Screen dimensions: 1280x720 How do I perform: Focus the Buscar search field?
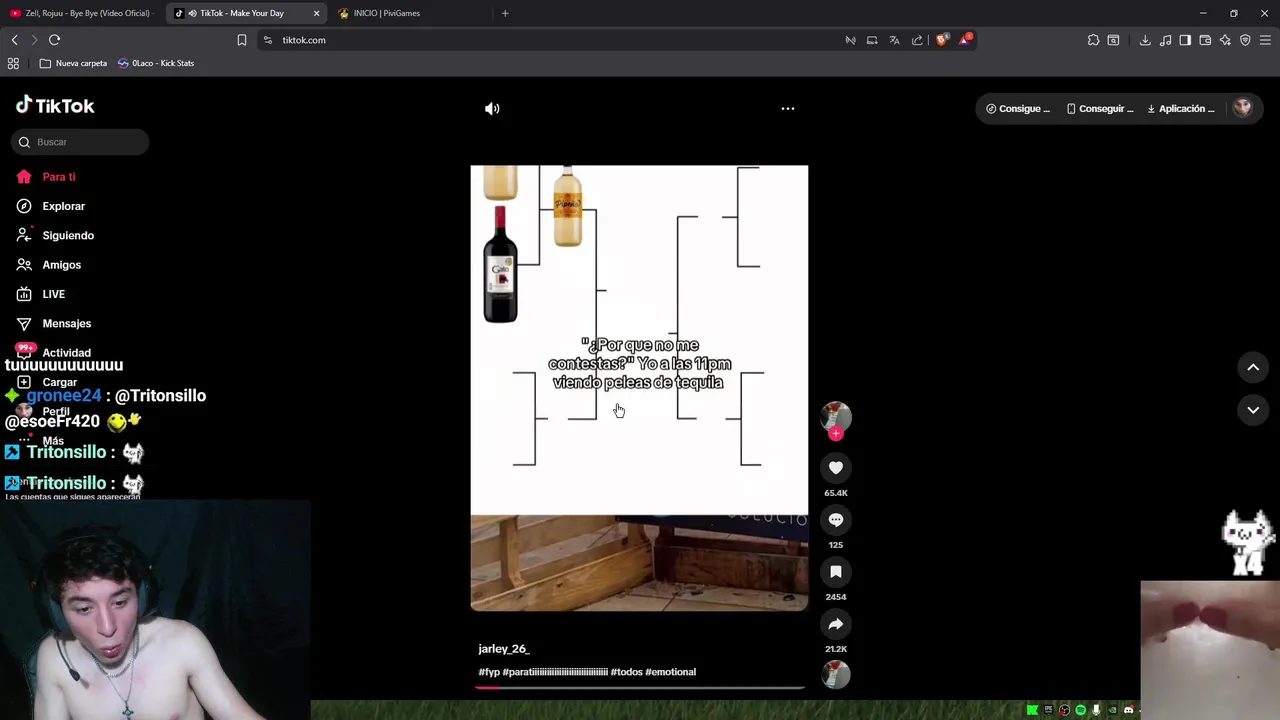80,142
